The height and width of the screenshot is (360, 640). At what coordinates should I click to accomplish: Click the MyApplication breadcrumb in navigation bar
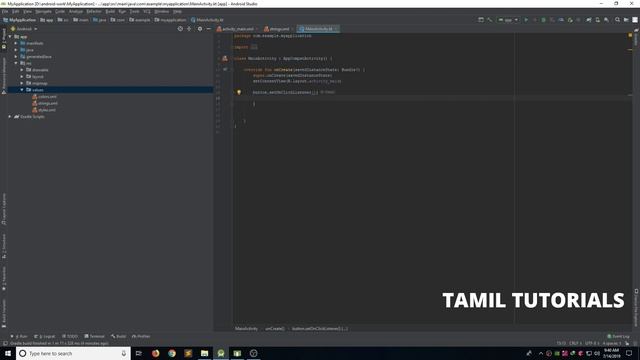[20, 20]
